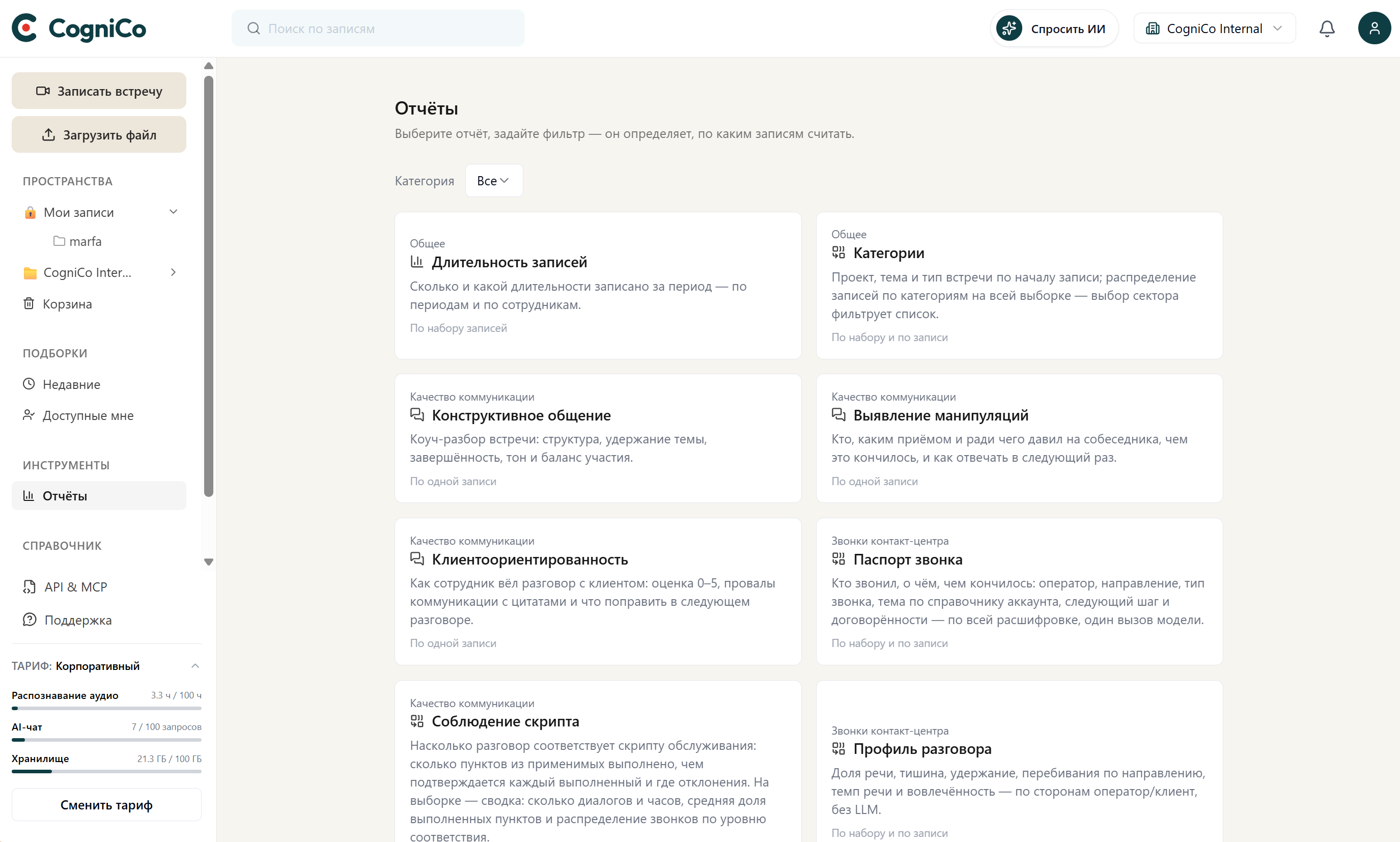Click the API & MCP file icon
This screenshot has width=1400, height=842.
coord(30,586)
